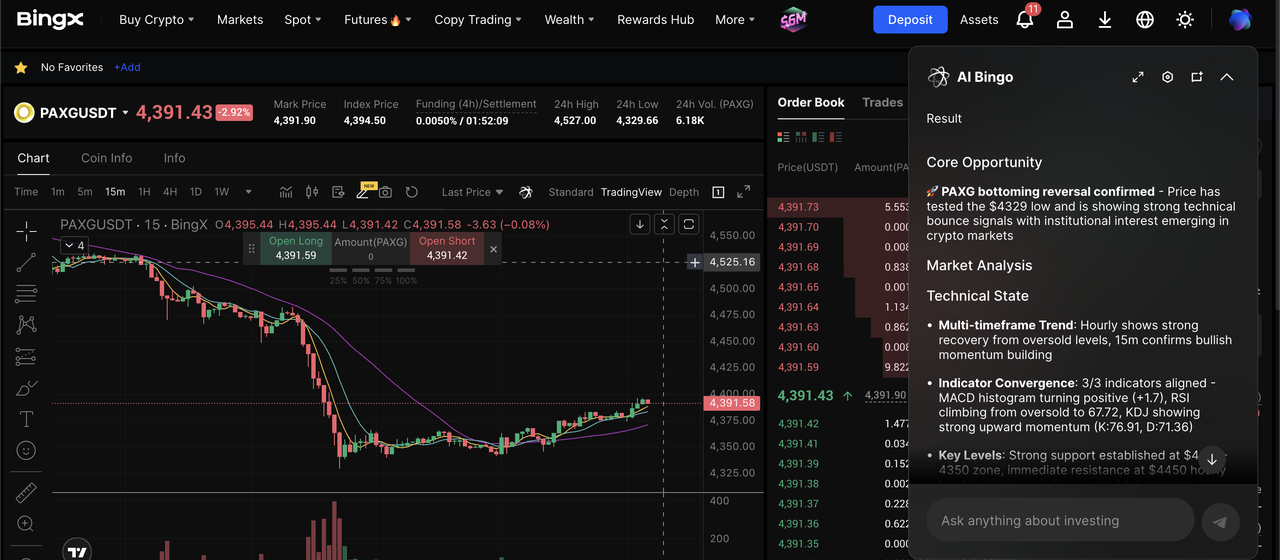Image resolution: width=1280 pixels, height=560 pixels.
Task: Open the Trades tab
Action: 882,102
